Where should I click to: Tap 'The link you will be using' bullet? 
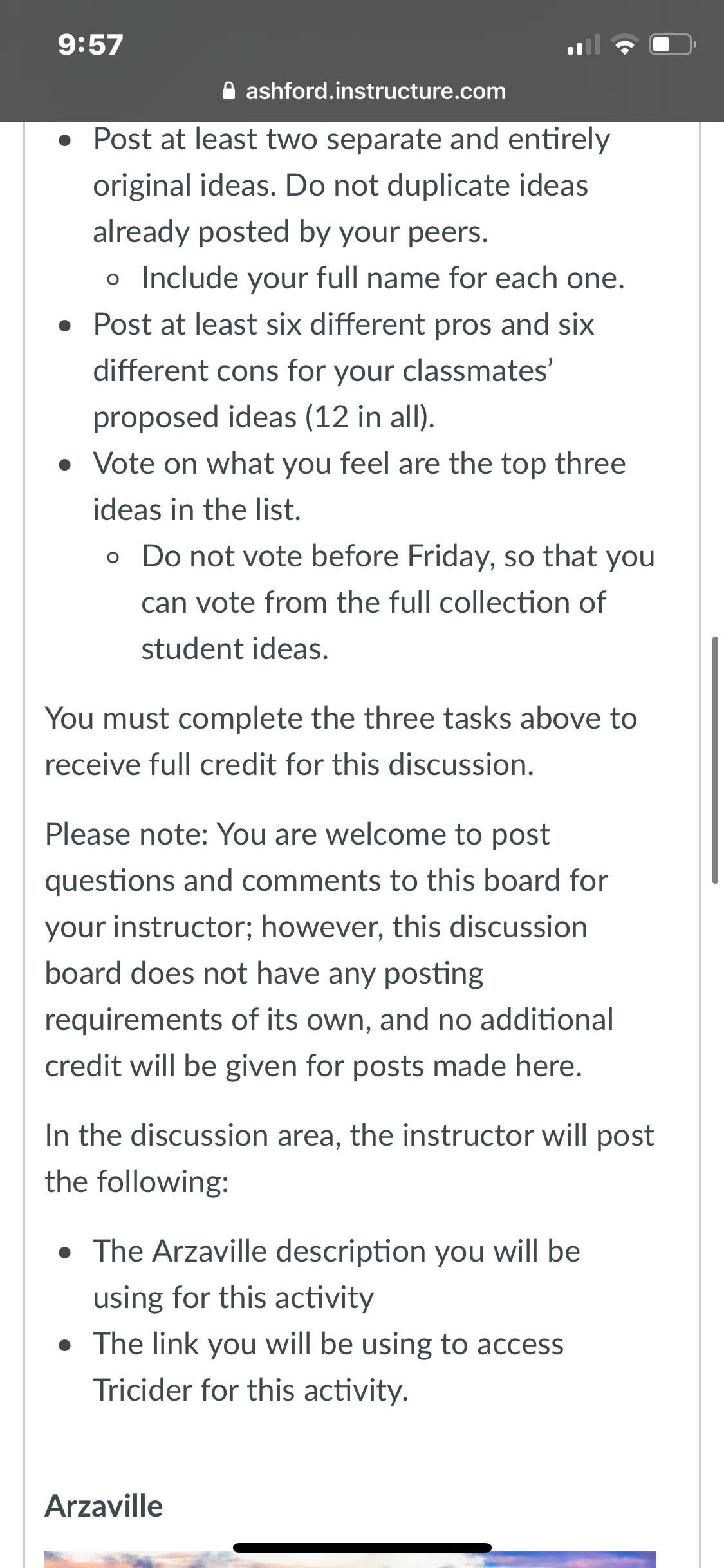pos(328,1367)
